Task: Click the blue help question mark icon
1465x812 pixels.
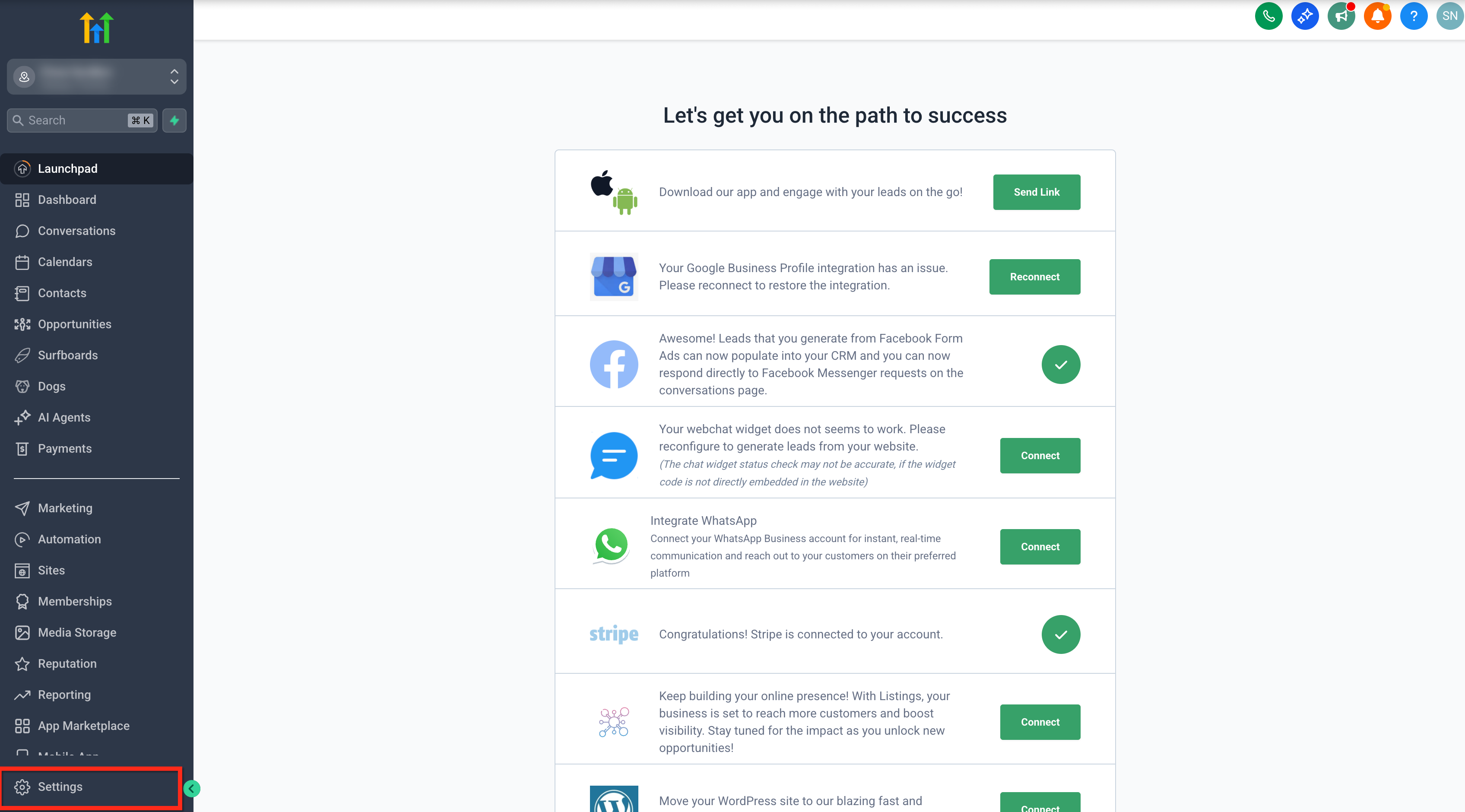Action: point(1414,16)
